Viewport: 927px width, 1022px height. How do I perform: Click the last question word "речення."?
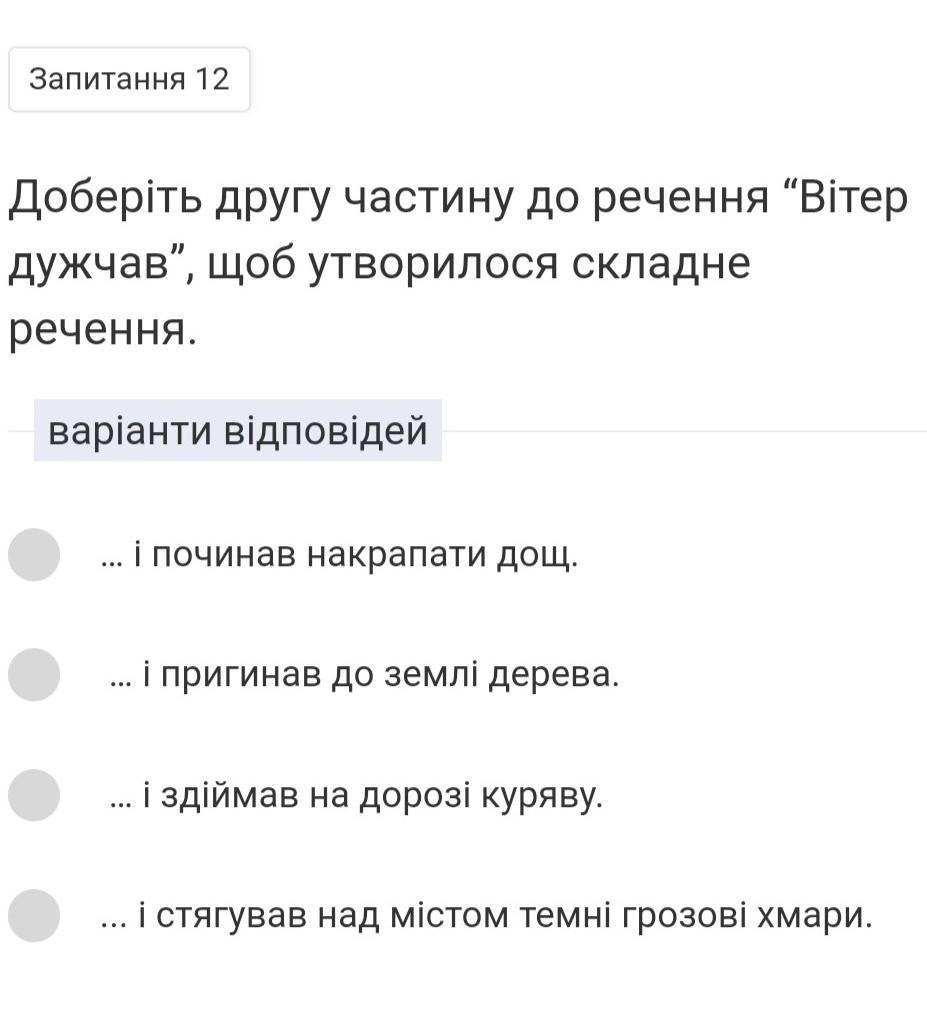pyautogui.click(x=102, y=329)
